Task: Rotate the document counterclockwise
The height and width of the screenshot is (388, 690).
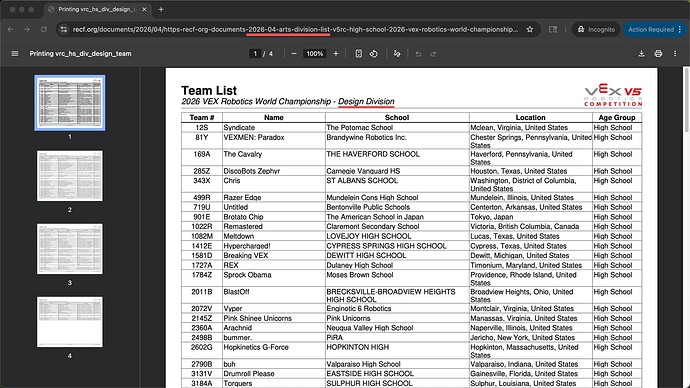Action: (x=374, y=54)
